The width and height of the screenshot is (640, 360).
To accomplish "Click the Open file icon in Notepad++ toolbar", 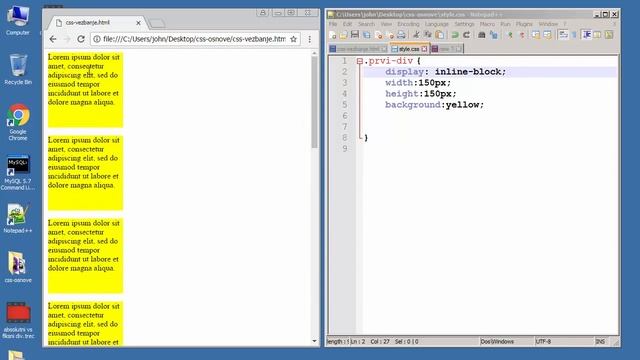I will 343,35.
